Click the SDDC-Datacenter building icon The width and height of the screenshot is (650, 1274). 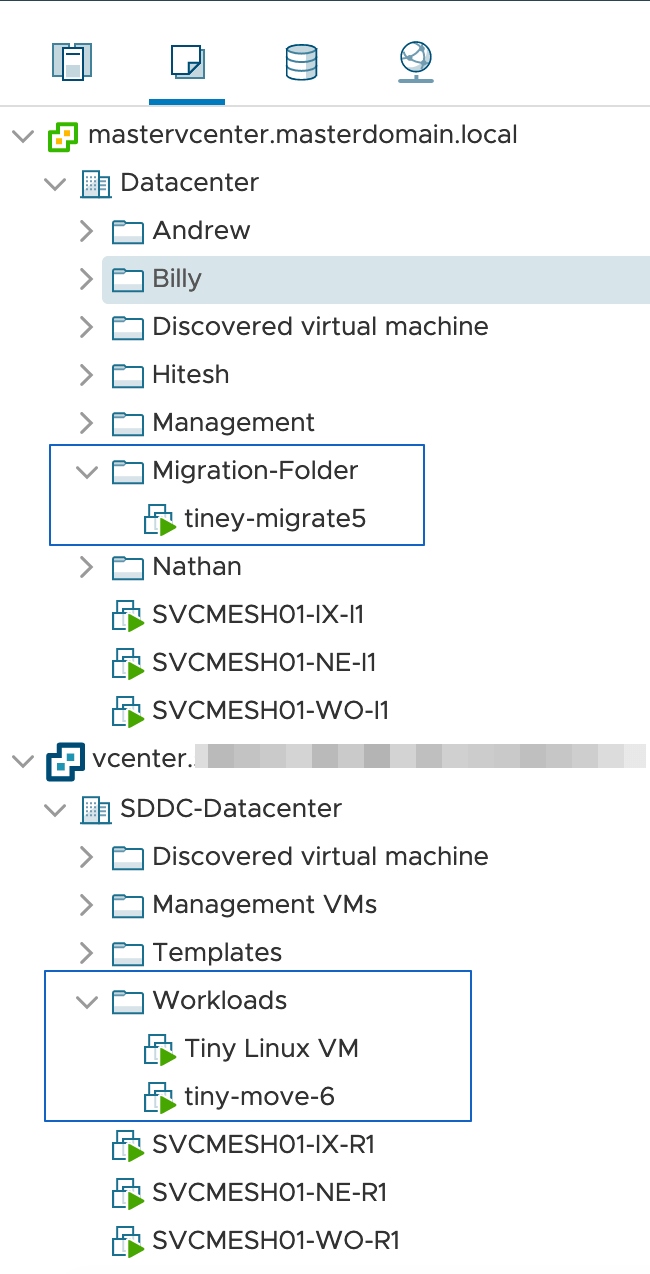95,809
